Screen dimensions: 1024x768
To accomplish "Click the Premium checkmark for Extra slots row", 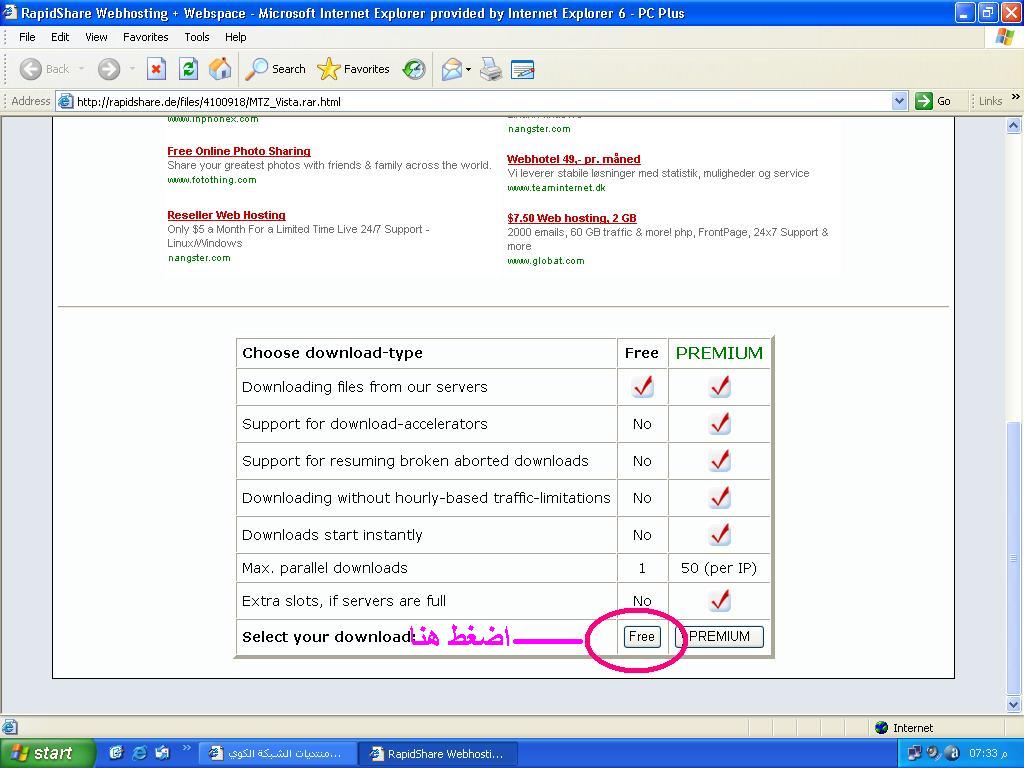I will [x=720, y=600].
